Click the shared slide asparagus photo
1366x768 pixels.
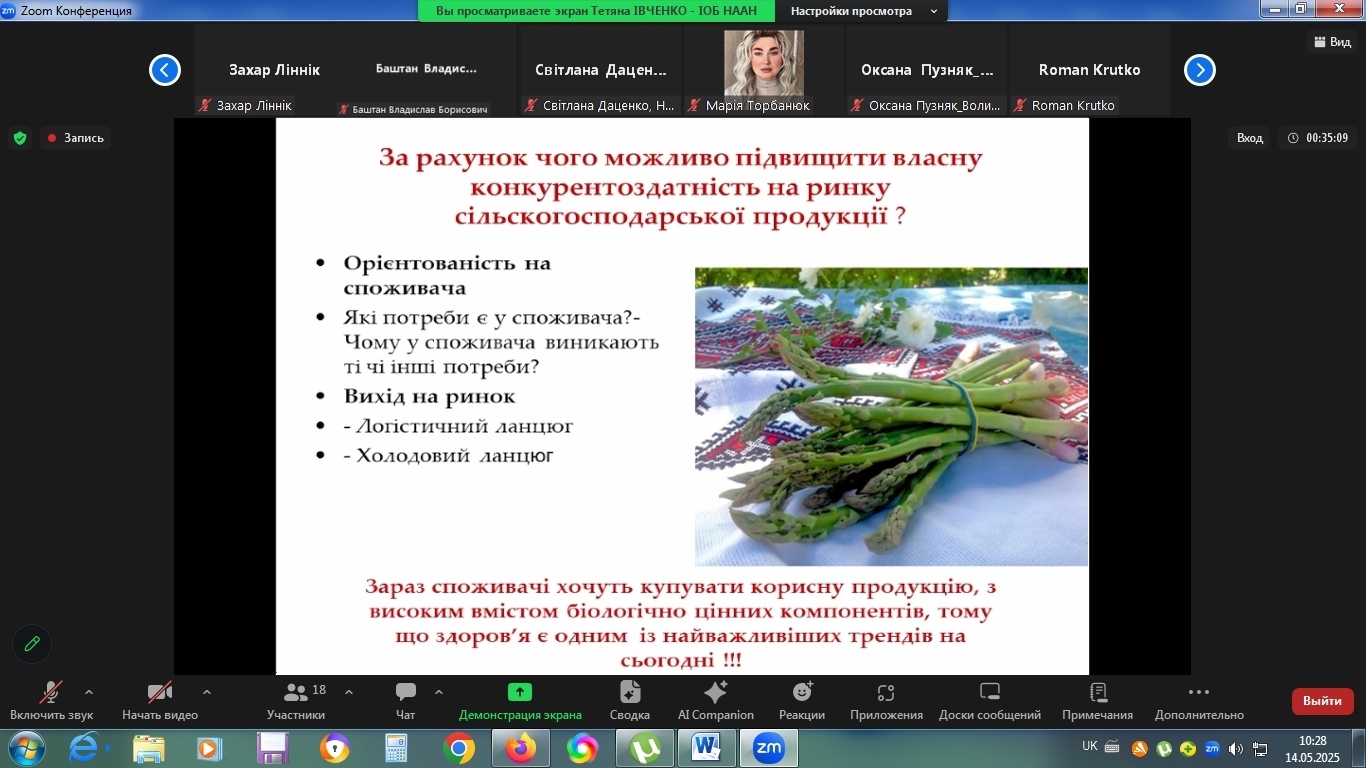pos(891,416)
